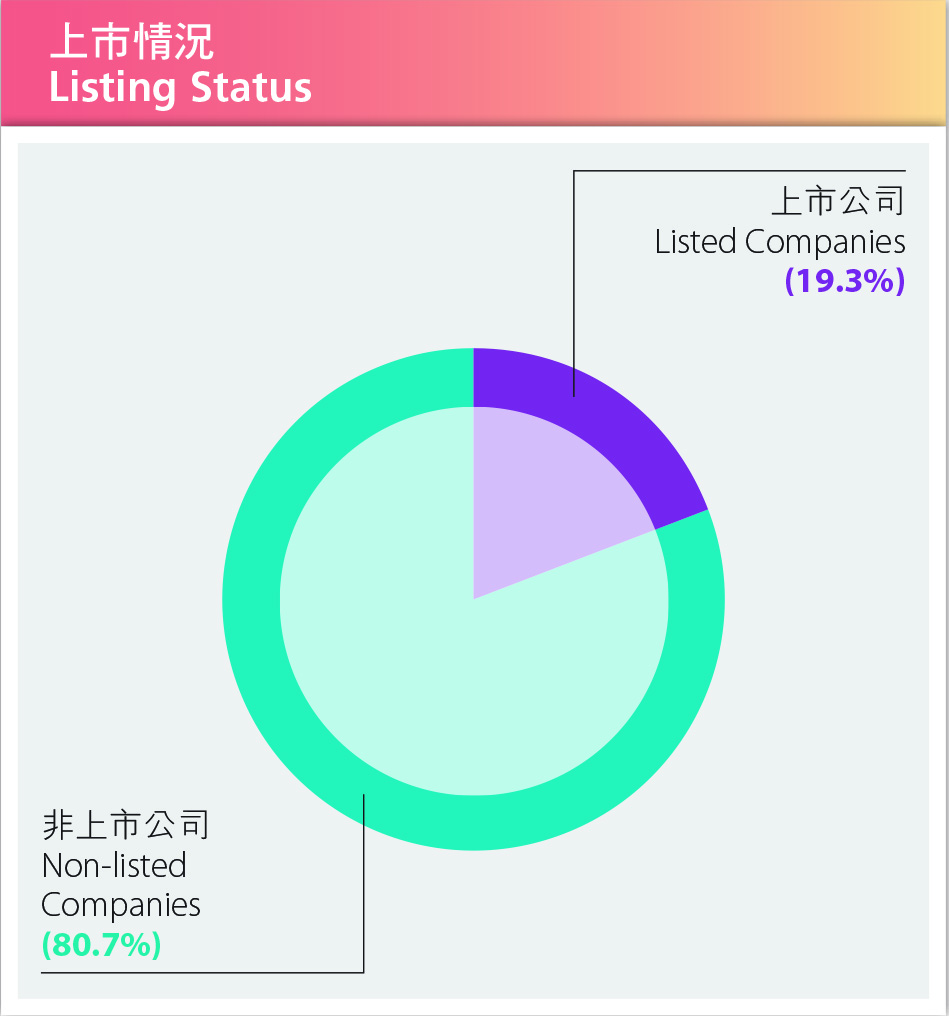Select the light green inner pie area
The width and height of the screenshot is (949, 1016).
(421, 648)
